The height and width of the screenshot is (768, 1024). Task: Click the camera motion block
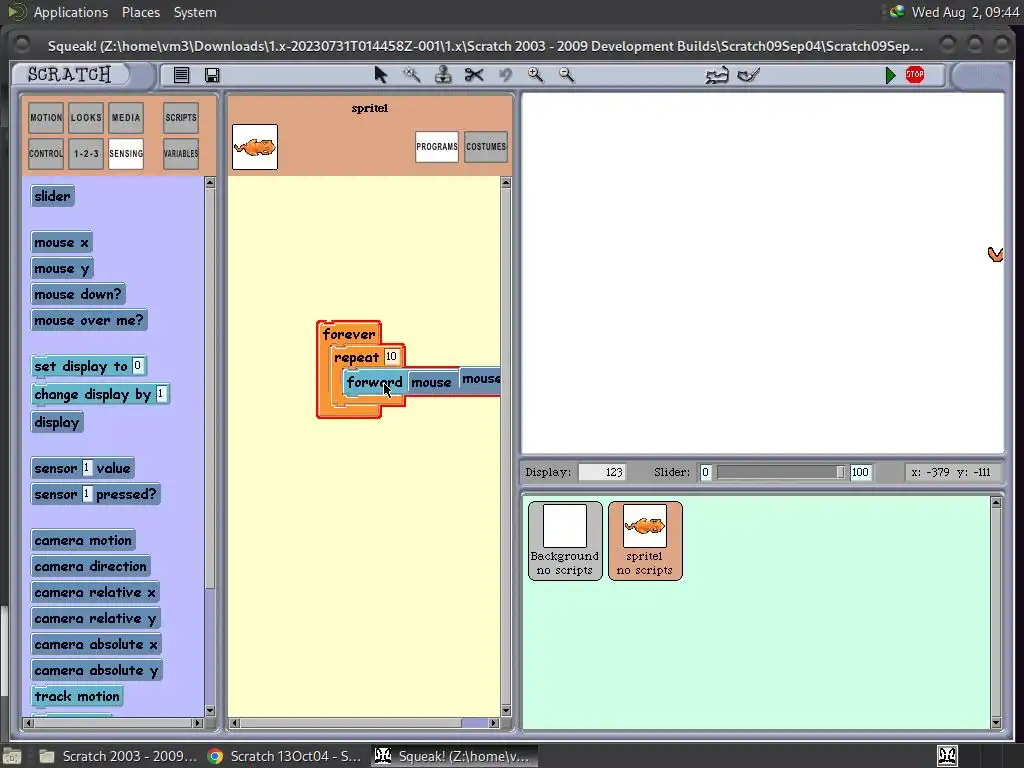point(83,540)
